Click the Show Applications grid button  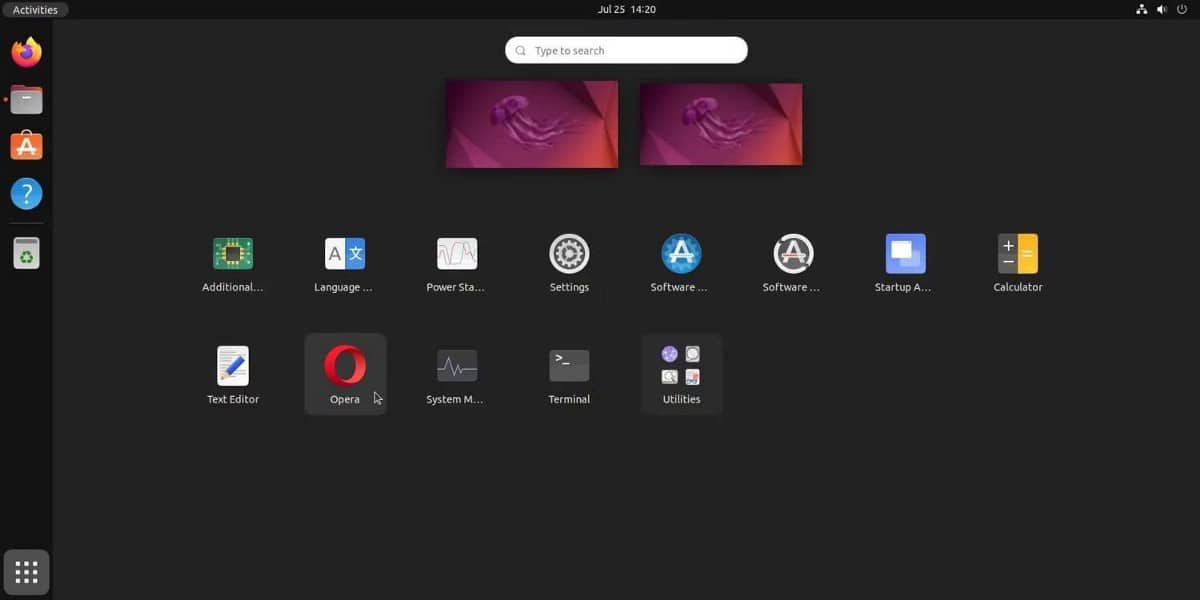26,571
